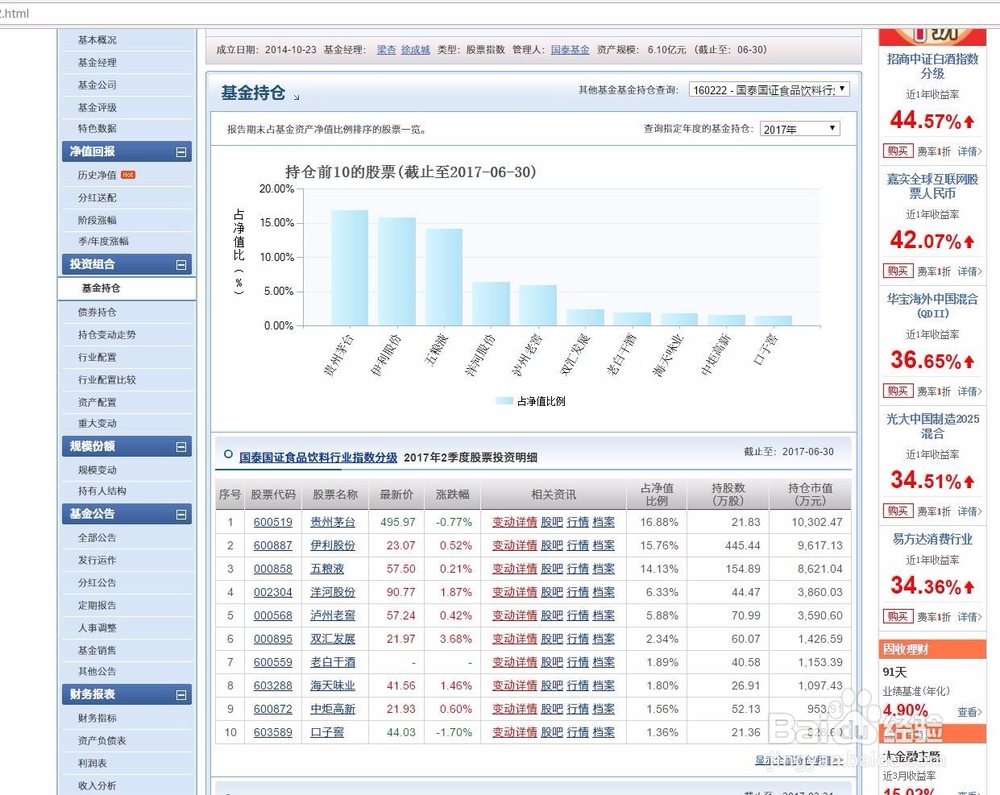Click 变动详情 for 伊利股份

[x=514, y=545]
